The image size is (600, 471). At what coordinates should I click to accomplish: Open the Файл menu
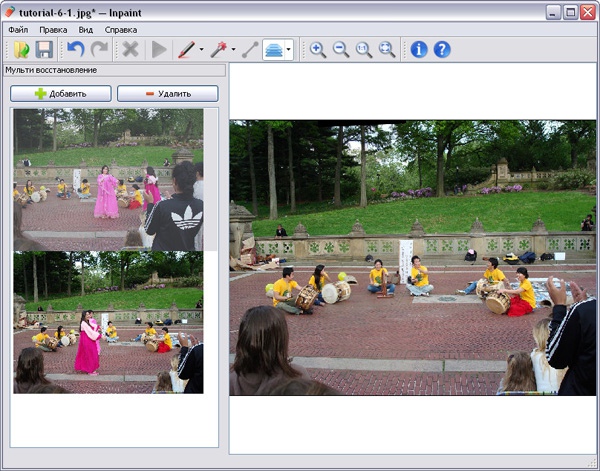tap(18, 30)
